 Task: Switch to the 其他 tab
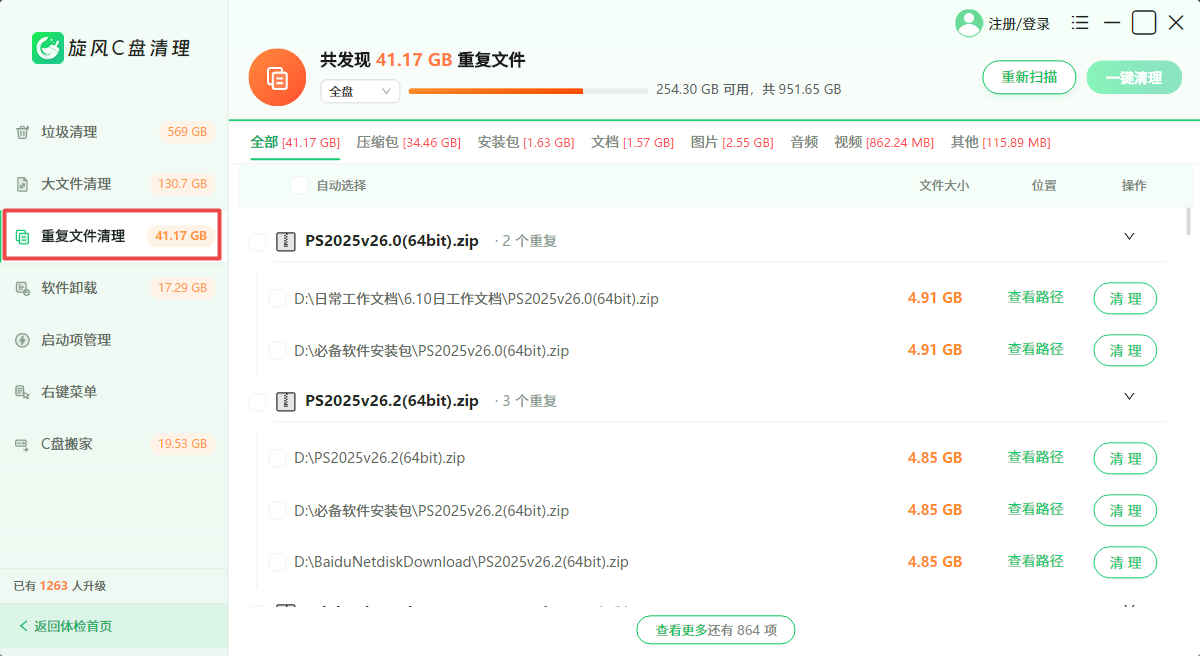1001,143
